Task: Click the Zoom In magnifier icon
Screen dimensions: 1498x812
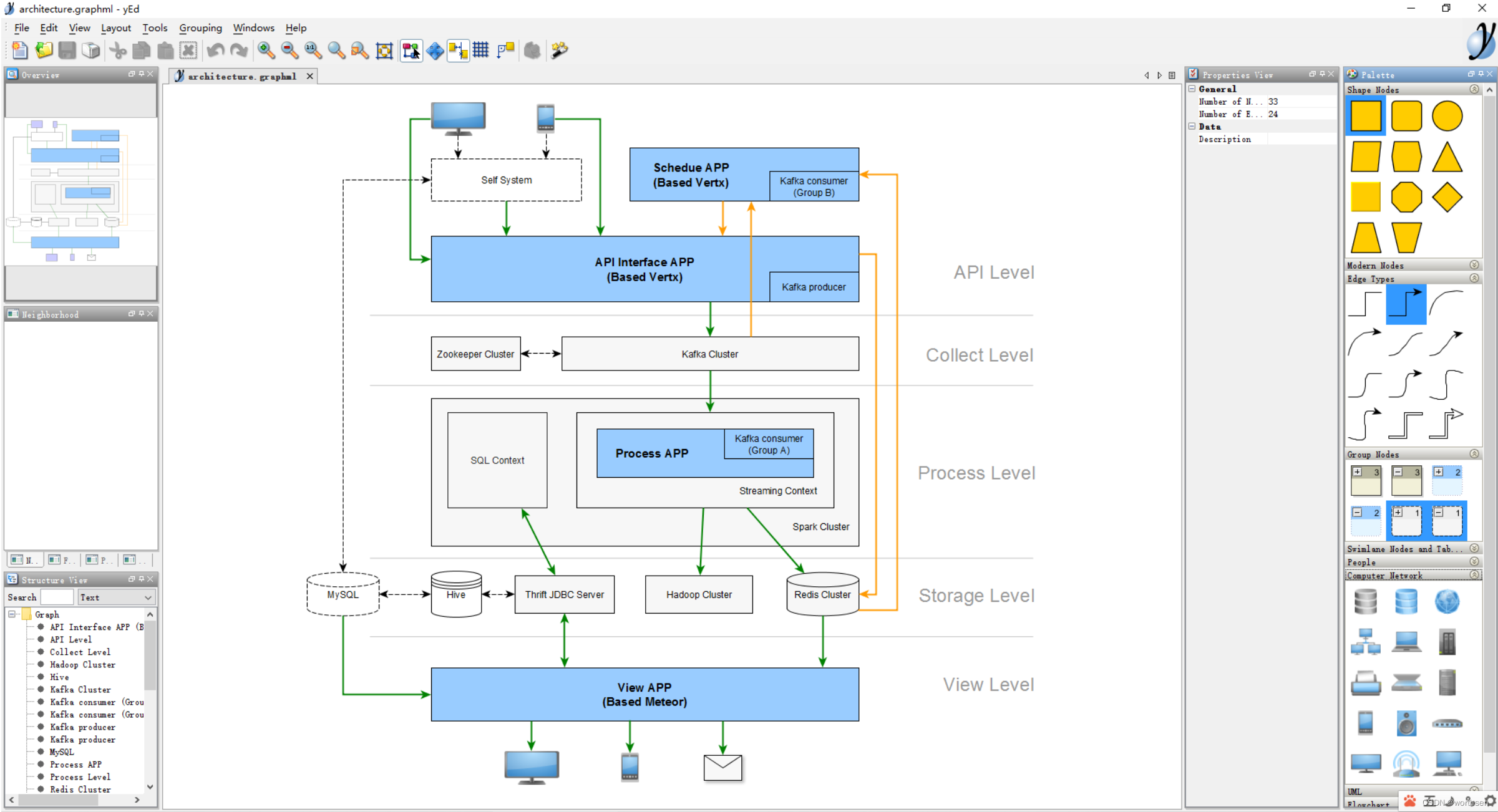Action: coord(266,50)
